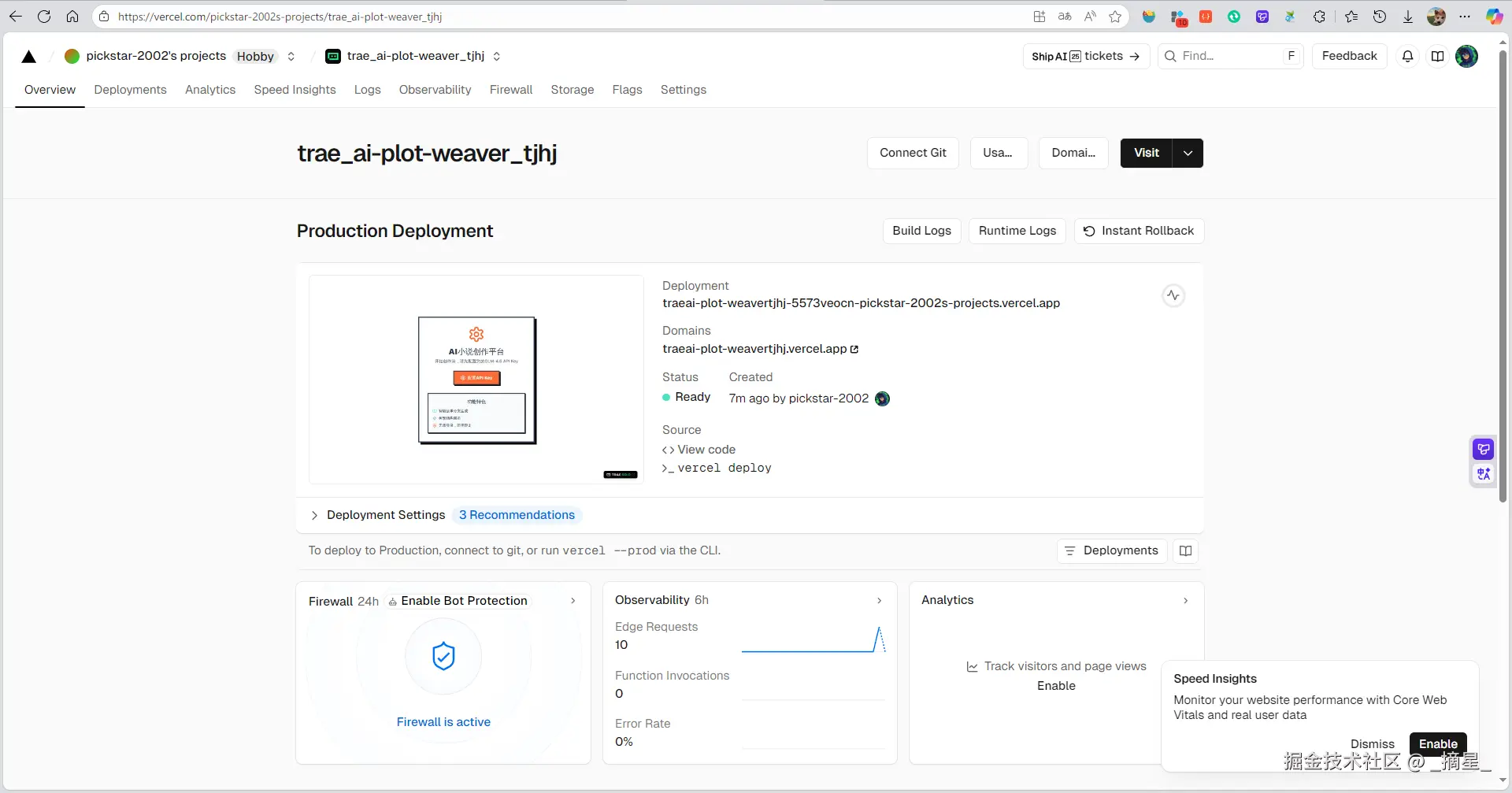Click the browser address bar URL
This screenshot has width=1512, height=793.
point(280,17)
